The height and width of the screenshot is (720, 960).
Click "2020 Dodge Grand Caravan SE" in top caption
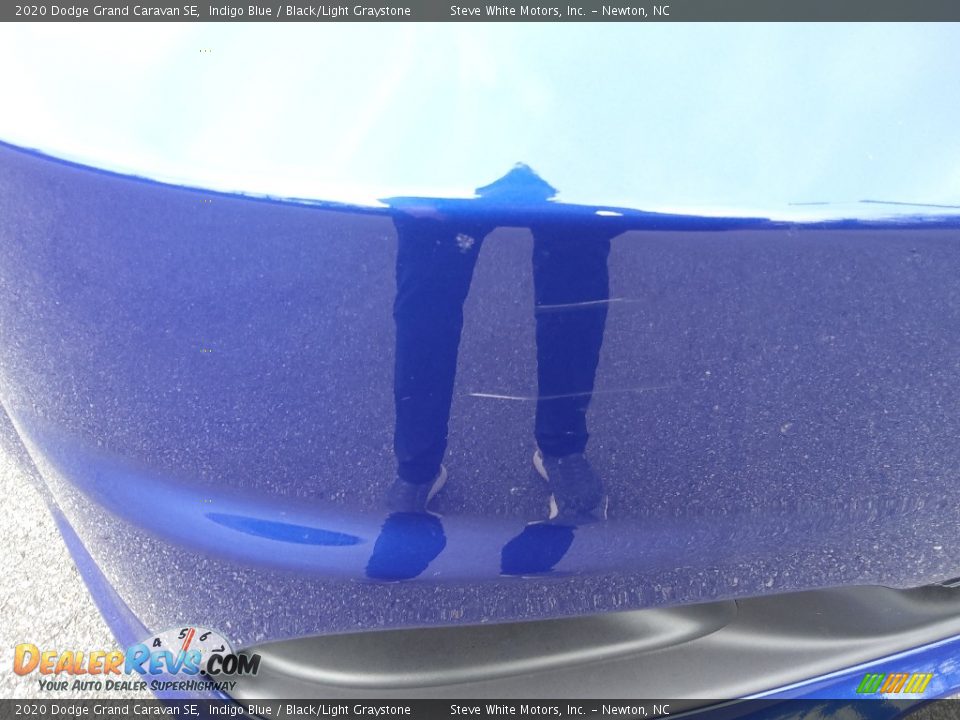[x=106, y=11]
